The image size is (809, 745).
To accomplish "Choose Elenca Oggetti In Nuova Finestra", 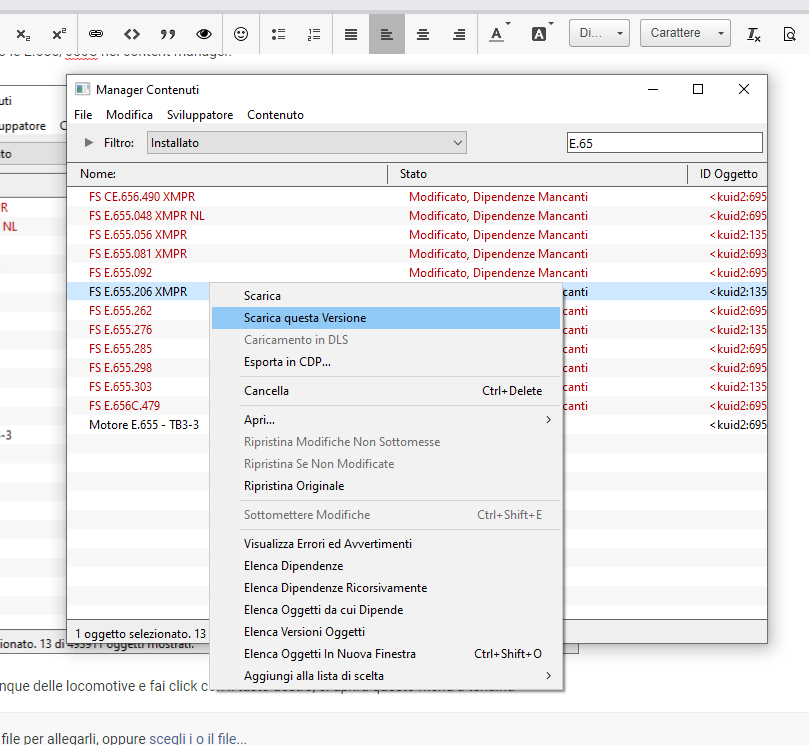I will 386,654.
